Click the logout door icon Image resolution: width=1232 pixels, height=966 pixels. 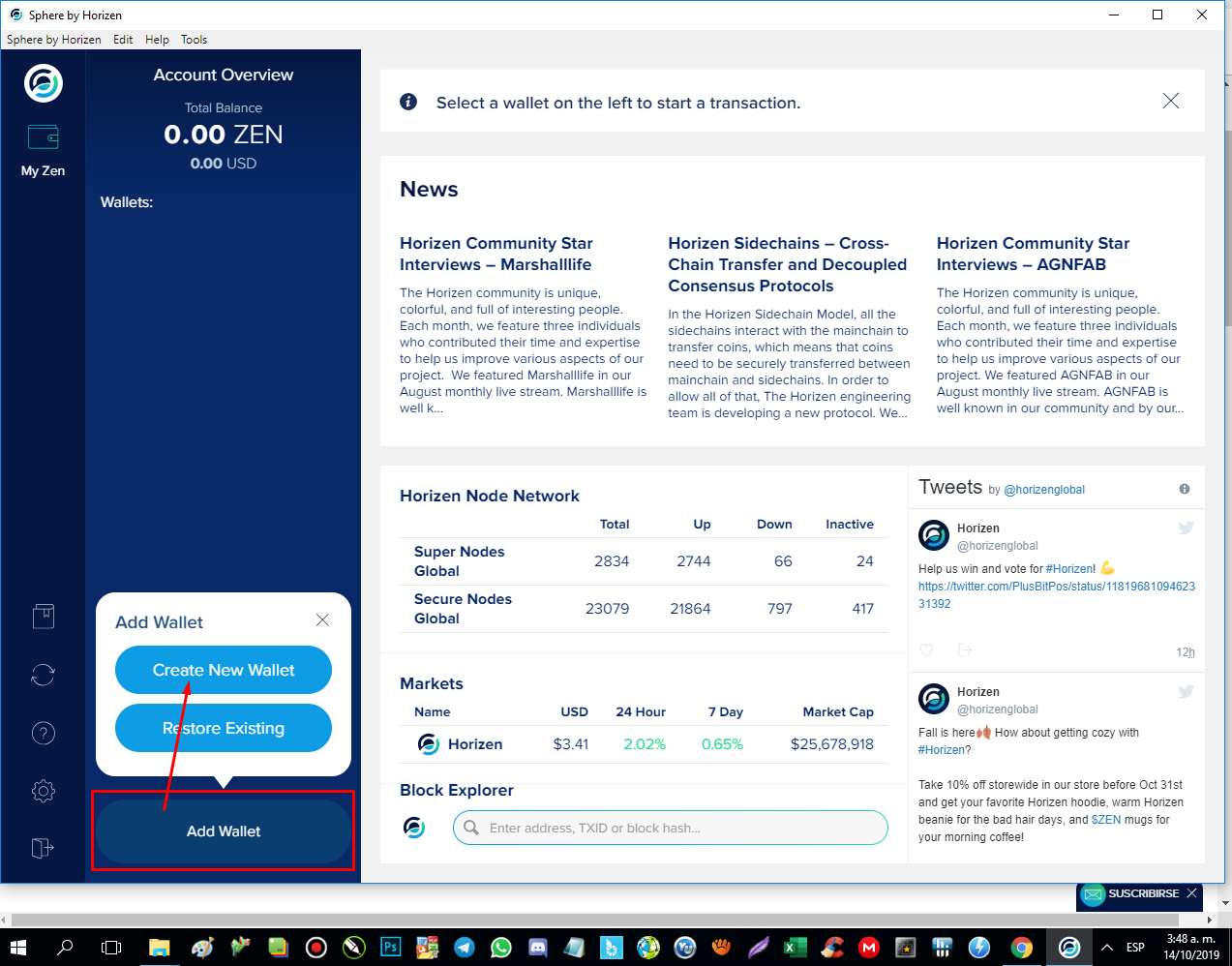point(44,848)
